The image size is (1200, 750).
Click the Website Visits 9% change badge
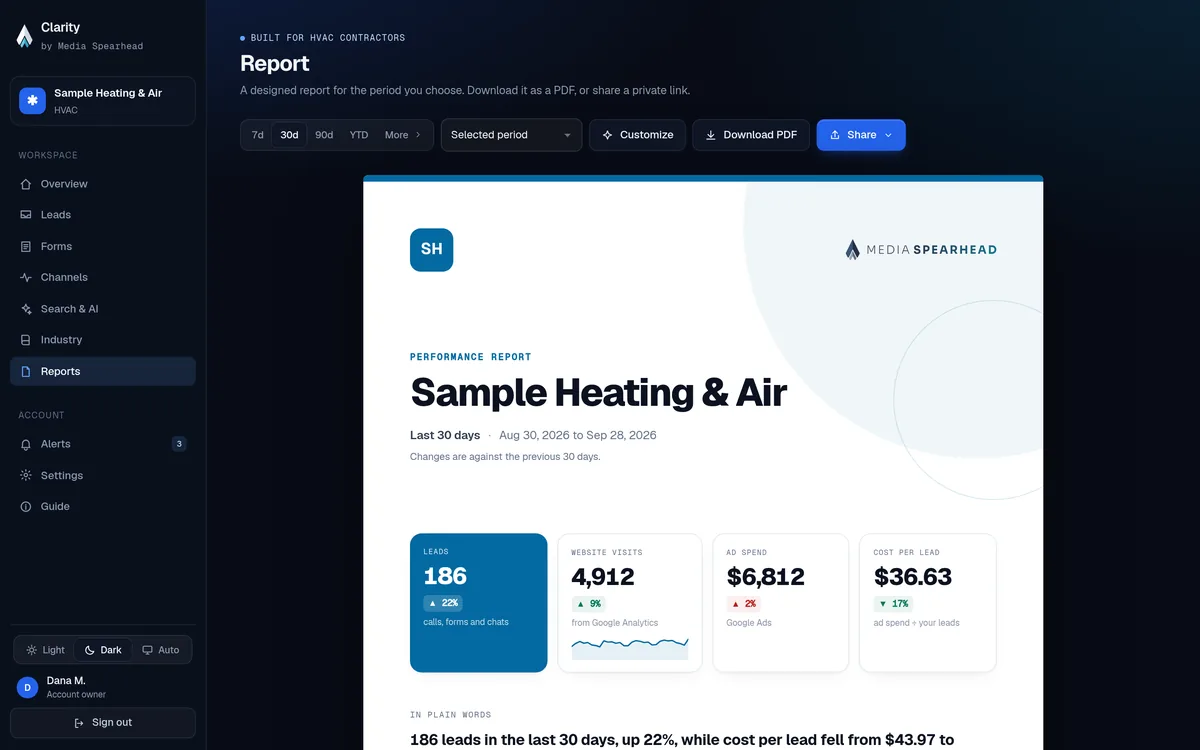point(588,604)
